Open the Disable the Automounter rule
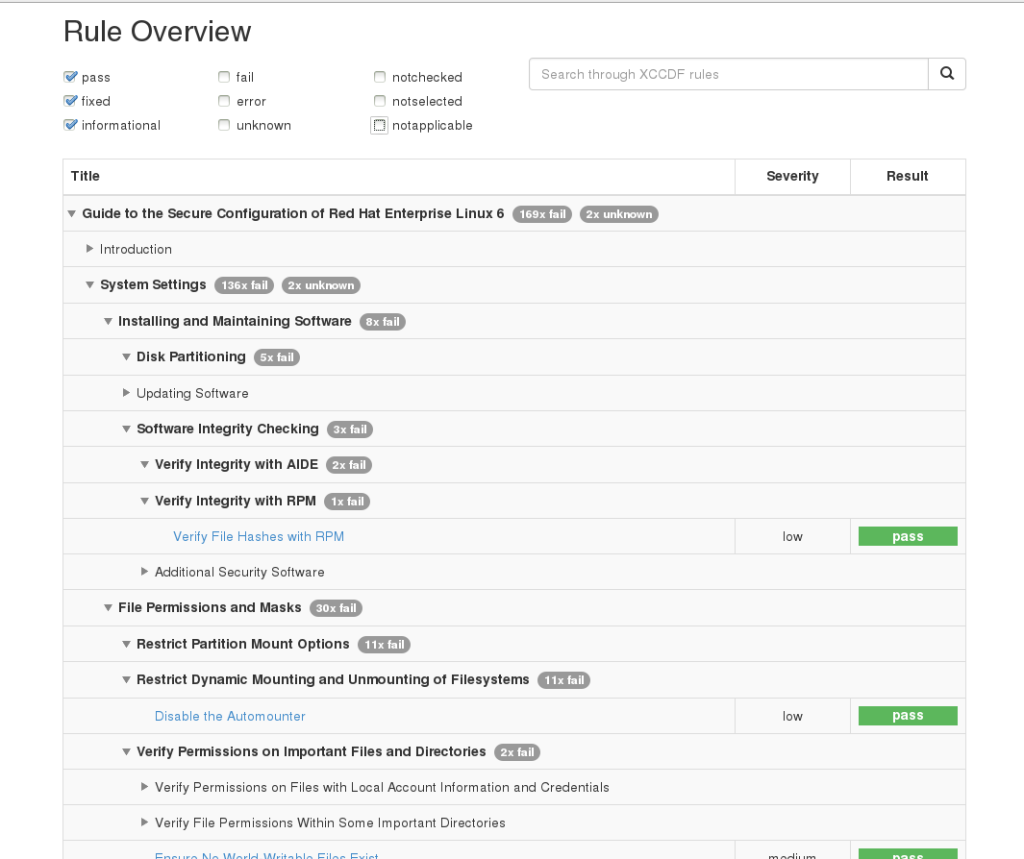The image size is (1024, 859). click(x=230, y=716)
